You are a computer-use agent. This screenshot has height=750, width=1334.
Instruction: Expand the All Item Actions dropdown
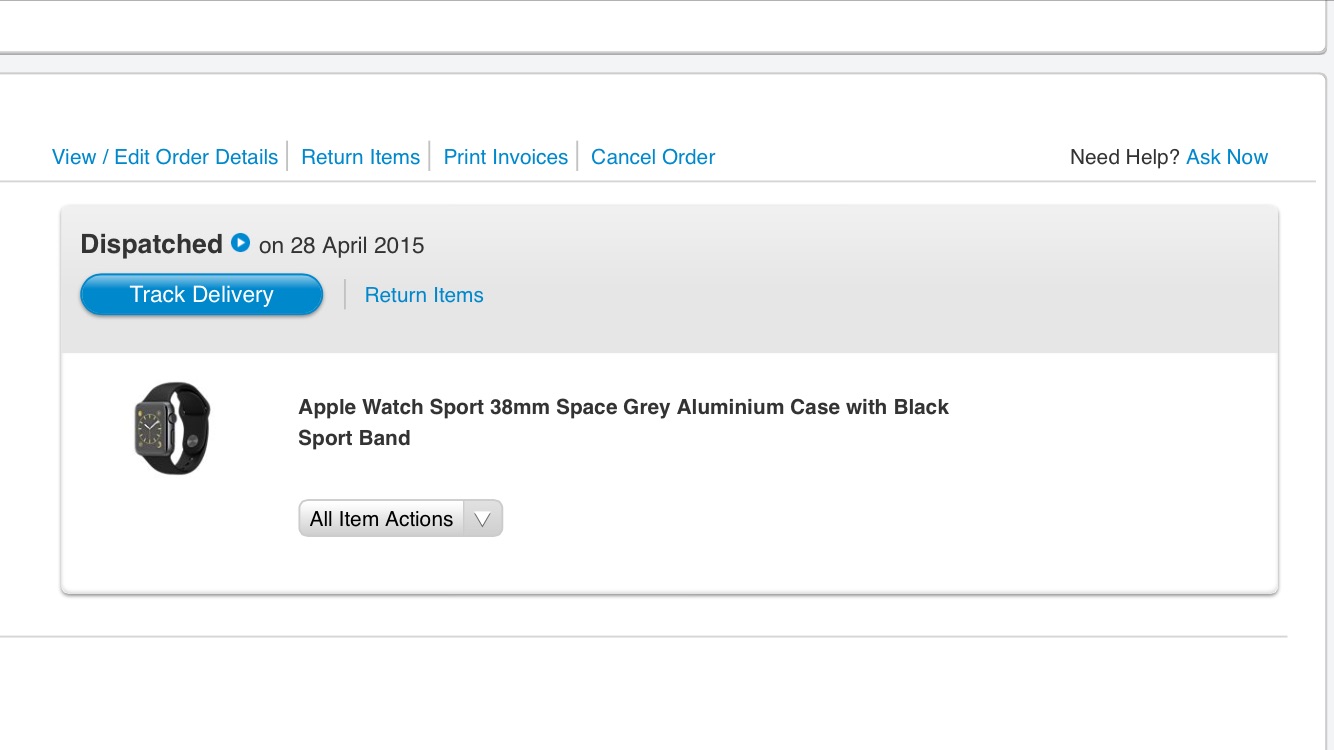[x=400, y=519]
